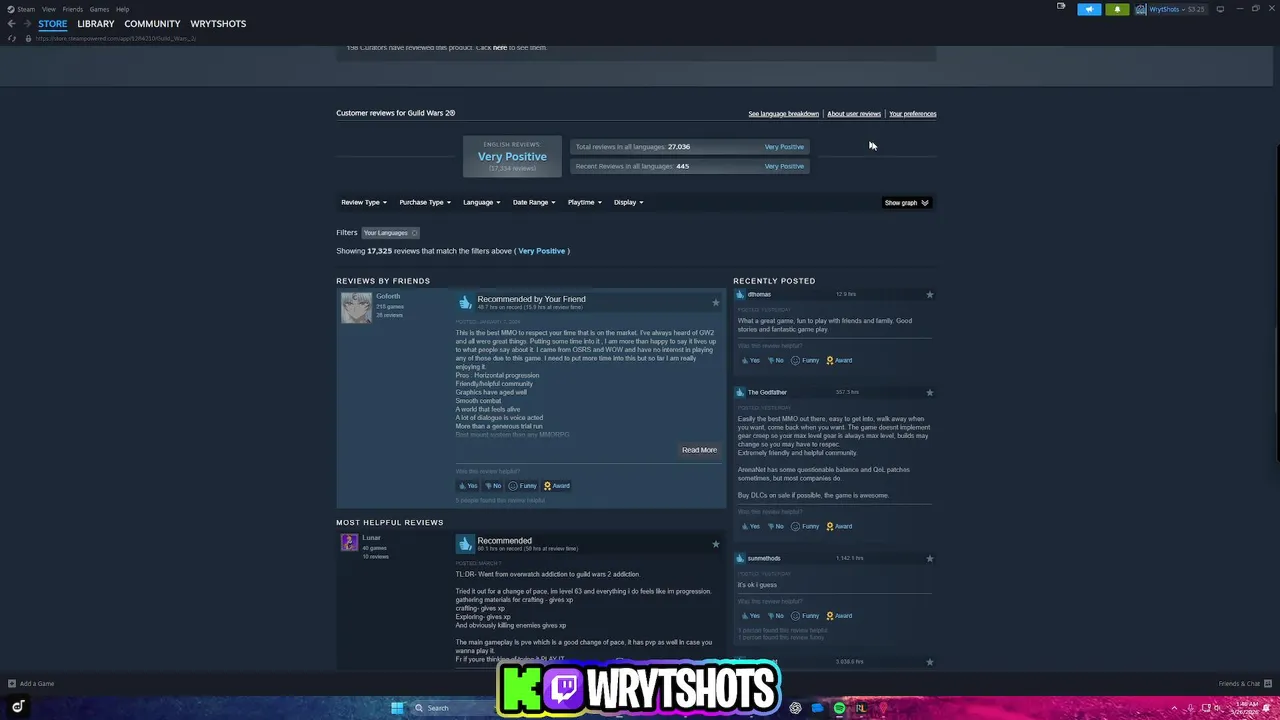Give an Award to dthomas review

839,360
